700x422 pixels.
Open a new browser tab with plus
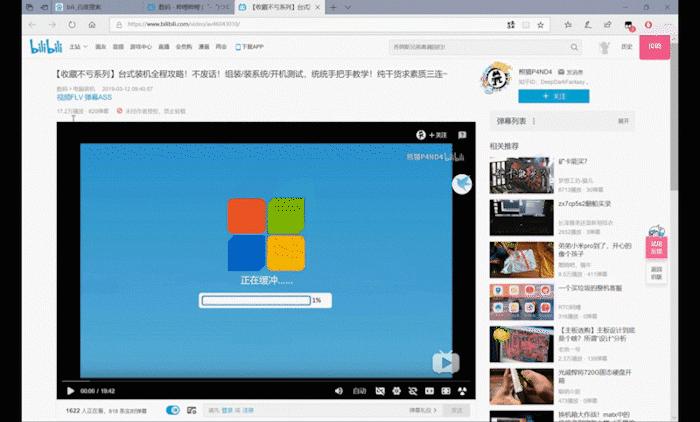333,7
